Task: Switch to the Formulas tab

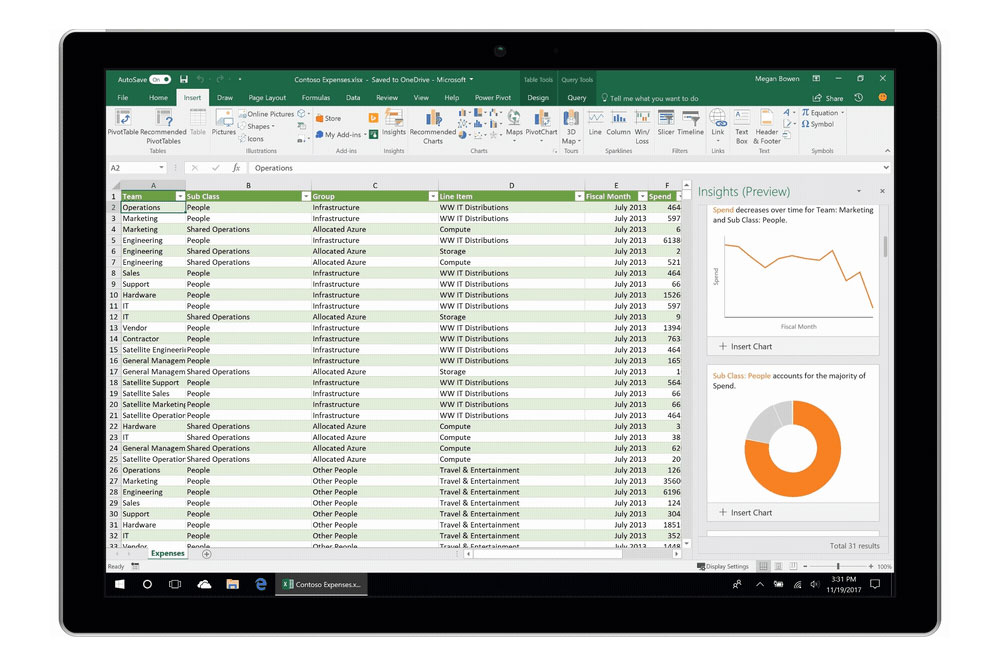Action: 316,98
